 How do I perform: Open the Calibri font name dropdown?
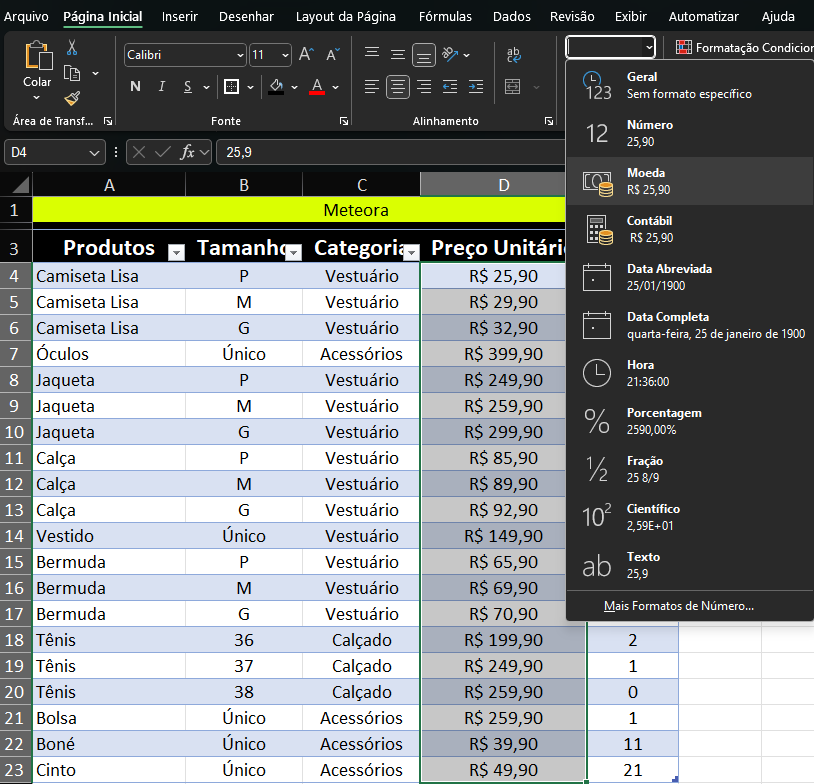(239, 55)
